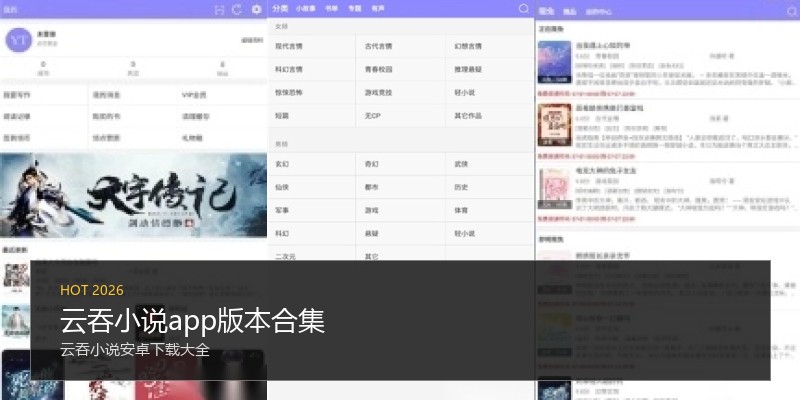Open the blue starry-sky book cover
800x400 pixels.
[x=554, y=62]
